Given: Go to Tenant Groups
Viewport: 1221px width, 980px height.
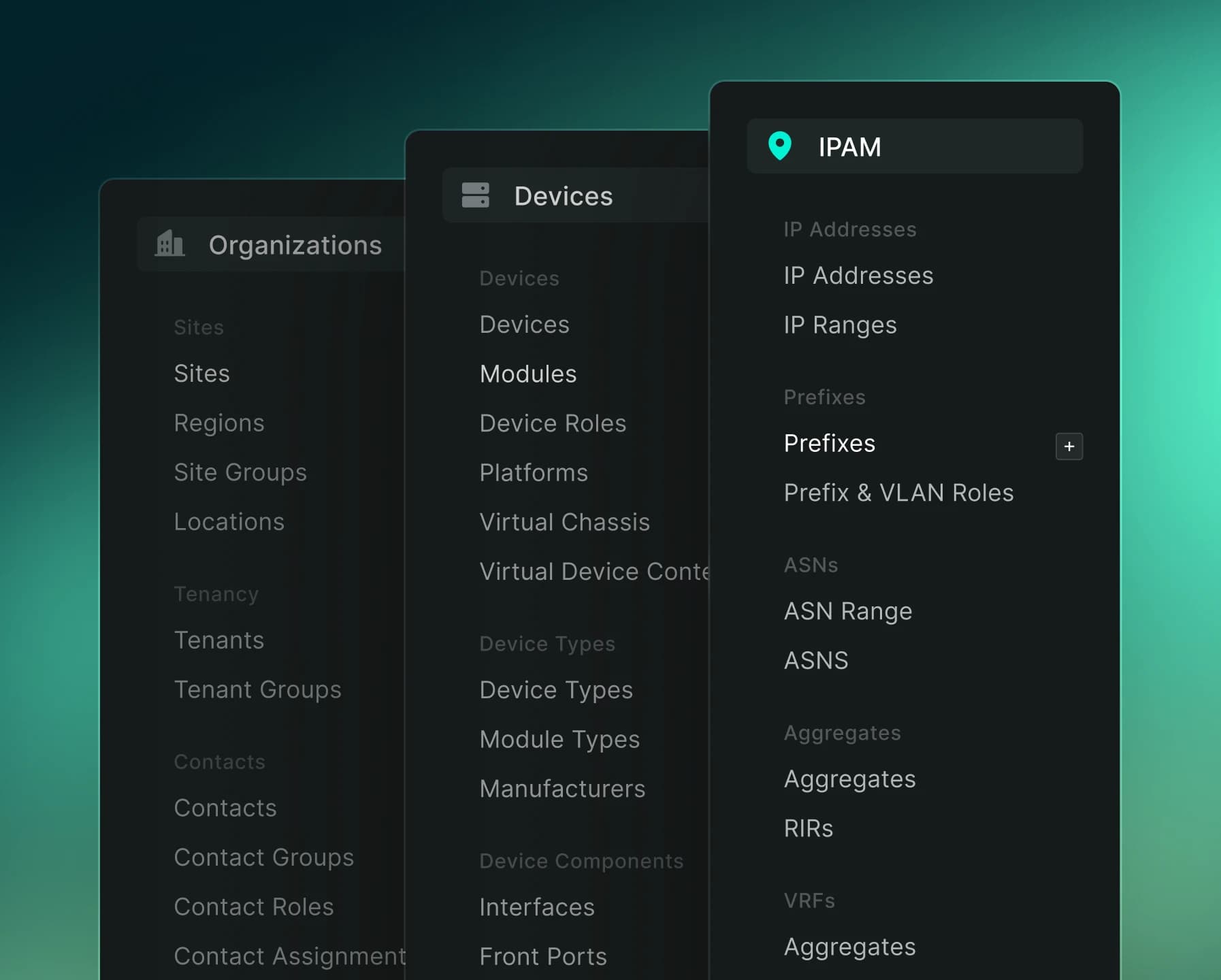Looking at the screenshot, I should 257,690.
